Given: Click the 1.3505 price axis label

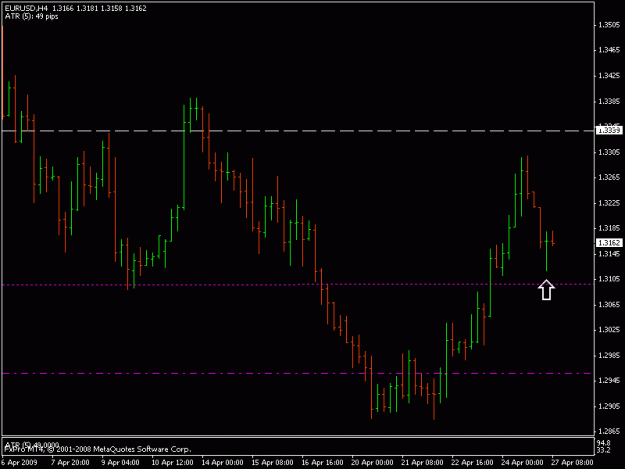Looking at the screenshot, I should tap(609, 25).
